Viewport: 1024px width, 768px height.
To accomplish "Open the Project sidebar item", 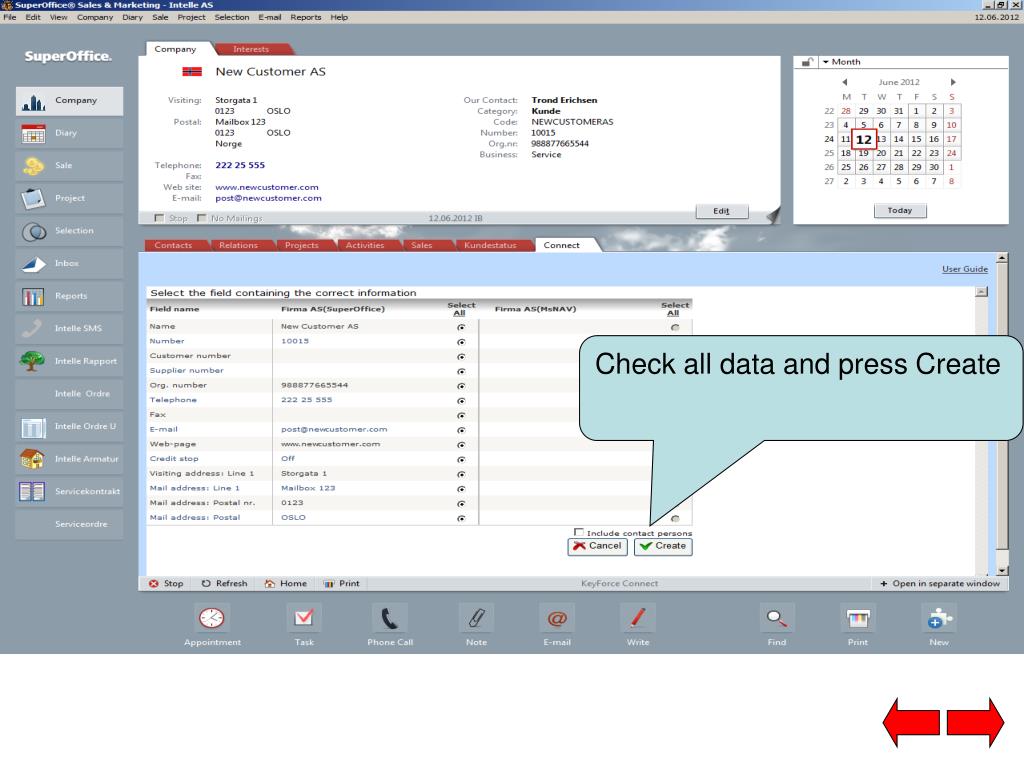I will pyautogui.click(x=69, y=199).
